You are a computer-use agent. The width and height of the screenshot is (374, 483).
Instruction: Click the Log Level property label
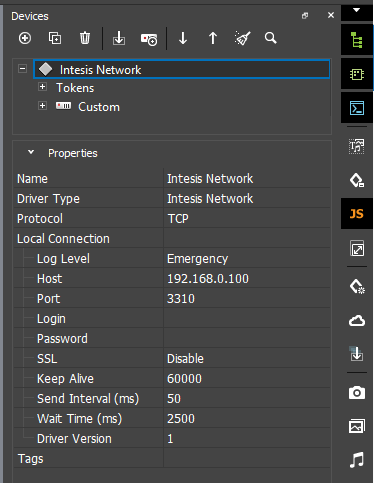coord(63,259)
